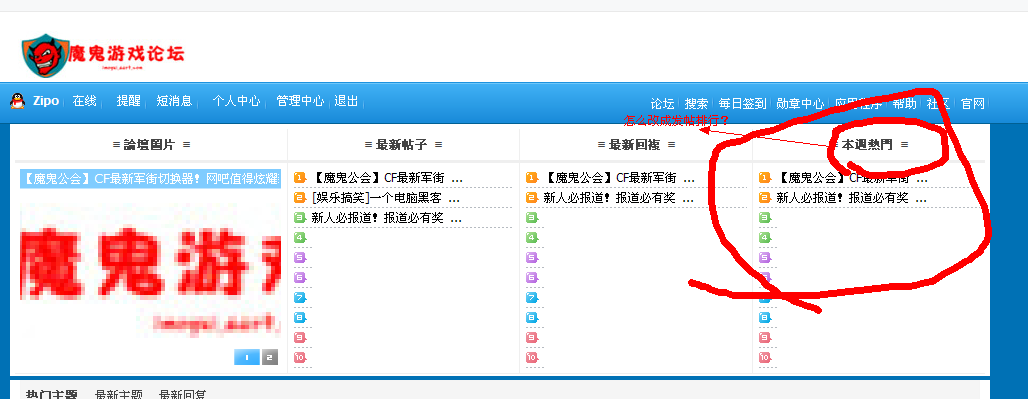Open the 个人中心 menu item
The image size is (1028, 399).
click(236, 101)
